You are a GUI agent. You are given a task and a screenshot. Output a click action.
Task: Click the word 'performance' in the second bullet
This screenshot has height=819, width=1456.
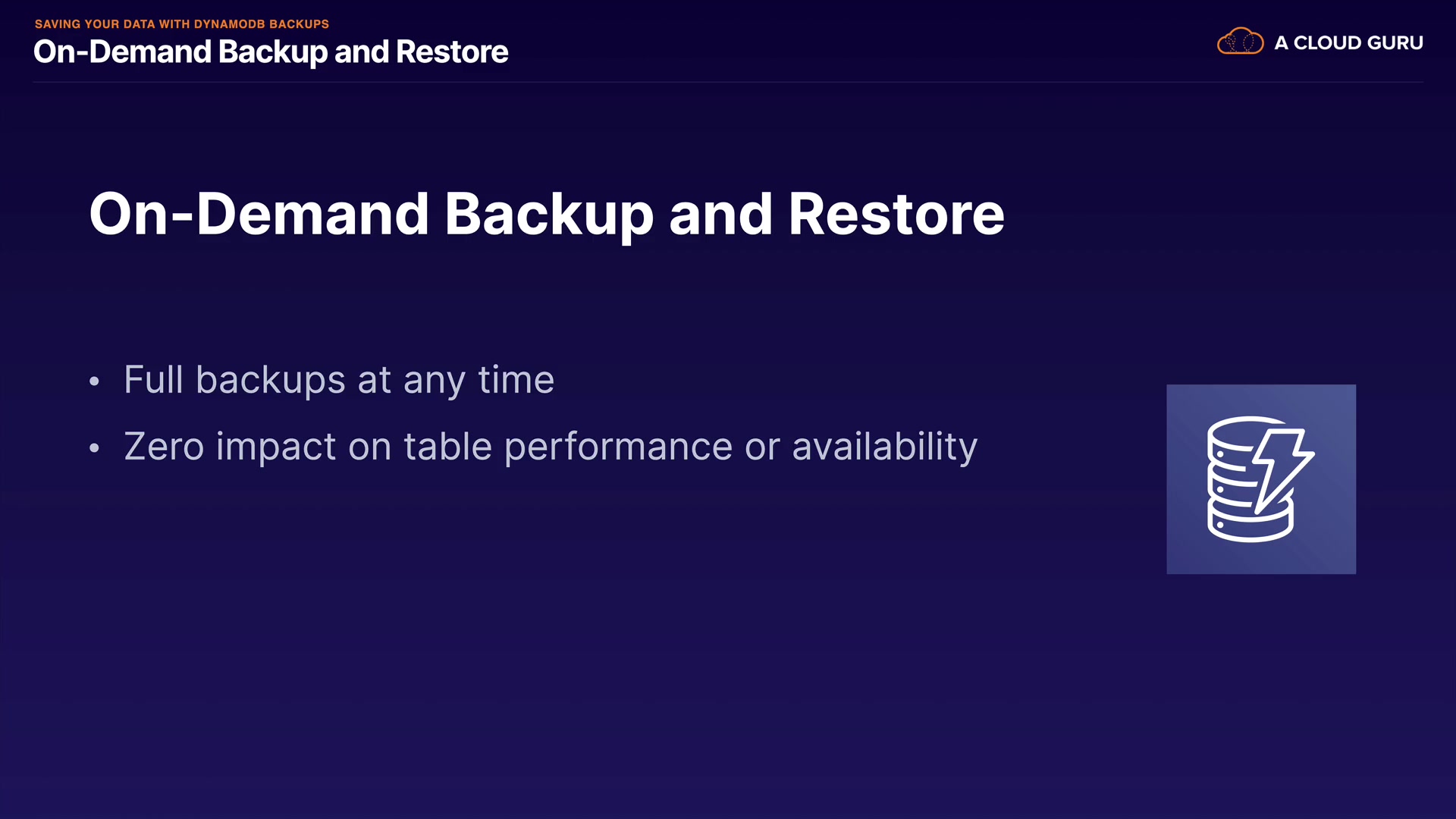[618, 447]
